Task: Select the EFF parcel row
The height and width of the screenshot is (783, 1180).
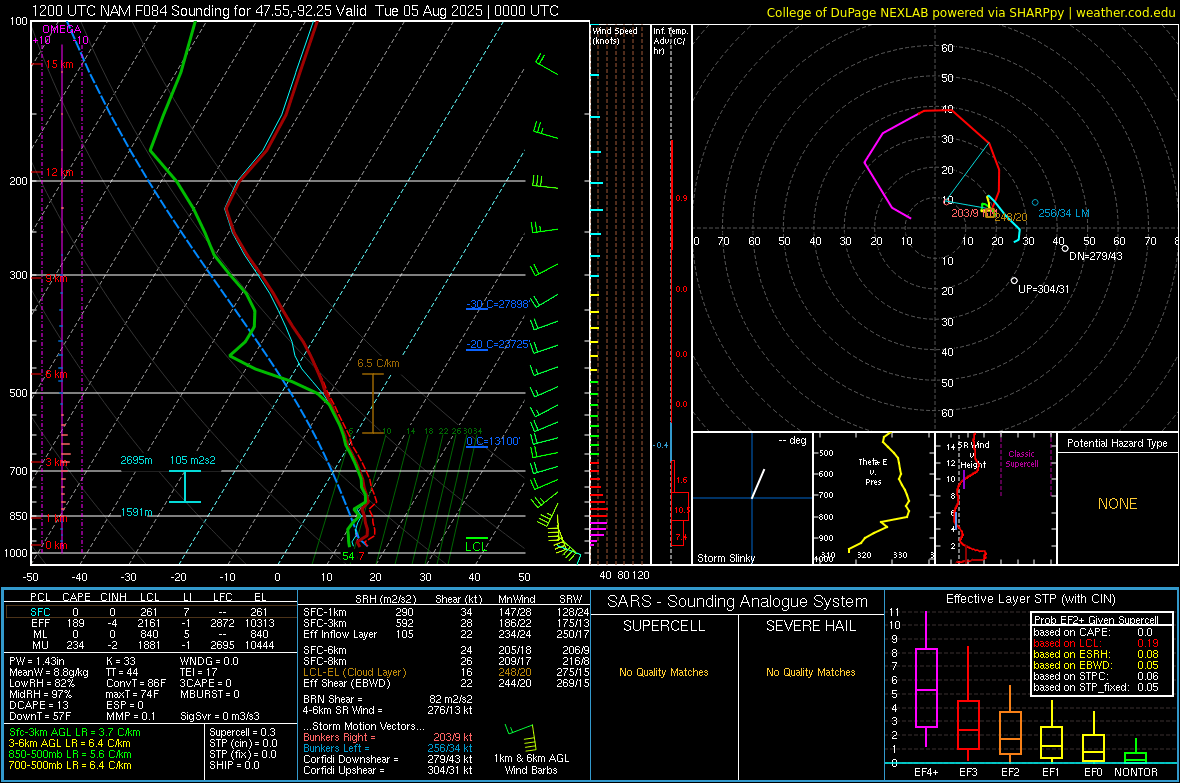Action: (x=151, y=623)
